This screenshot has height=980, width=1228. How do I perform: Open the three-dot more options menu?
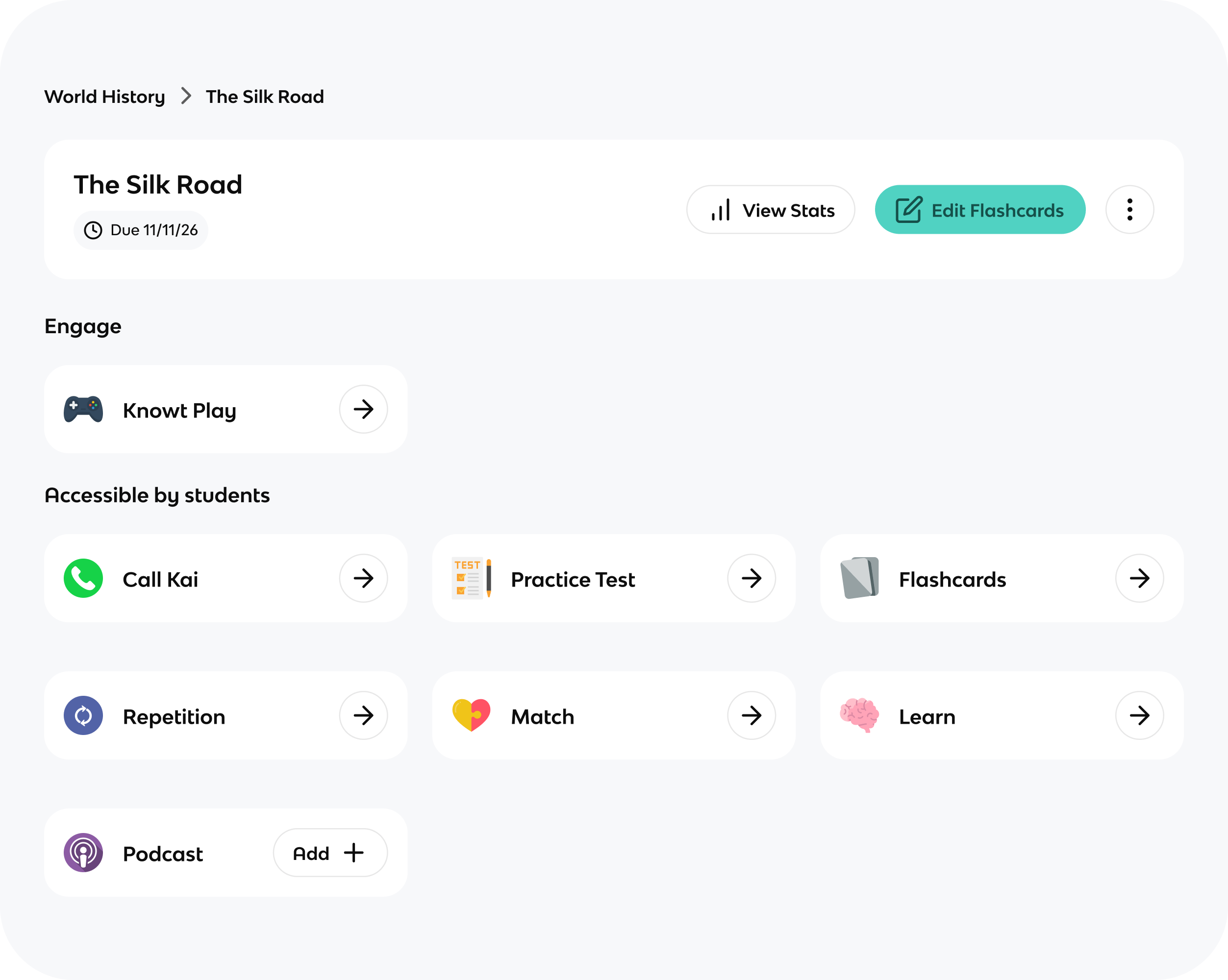(x=1129, y=210)
